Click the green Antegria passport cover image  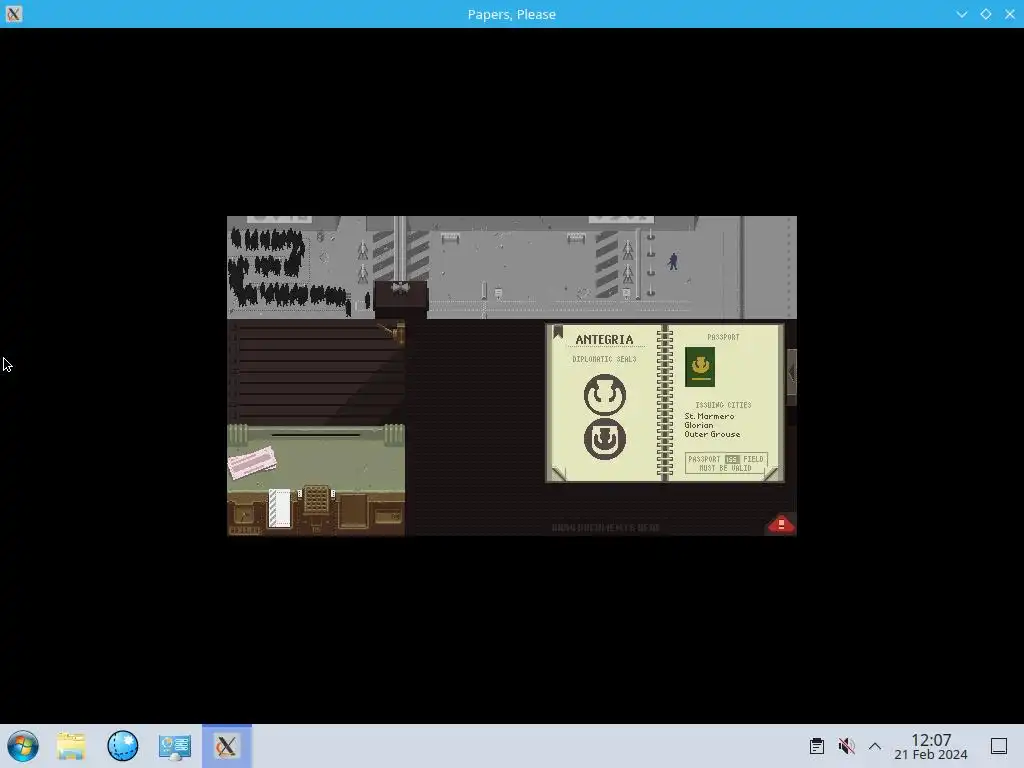pyautogui.click(x=700, y=367)
